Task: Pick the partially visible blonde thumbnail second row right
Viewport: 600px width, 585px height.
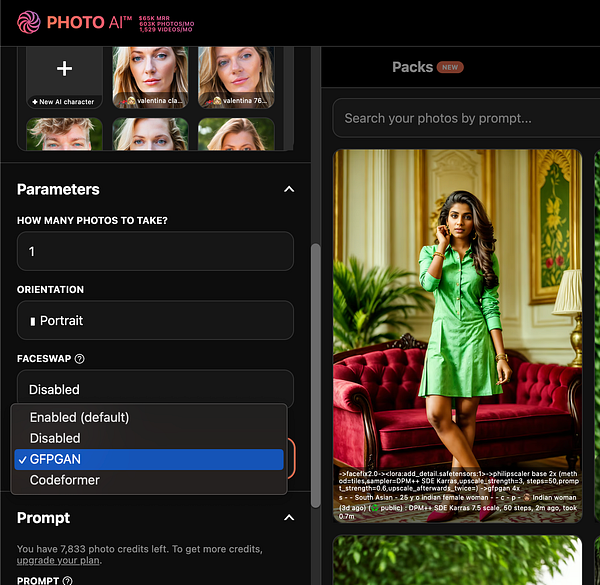Action: click(236, 134)
